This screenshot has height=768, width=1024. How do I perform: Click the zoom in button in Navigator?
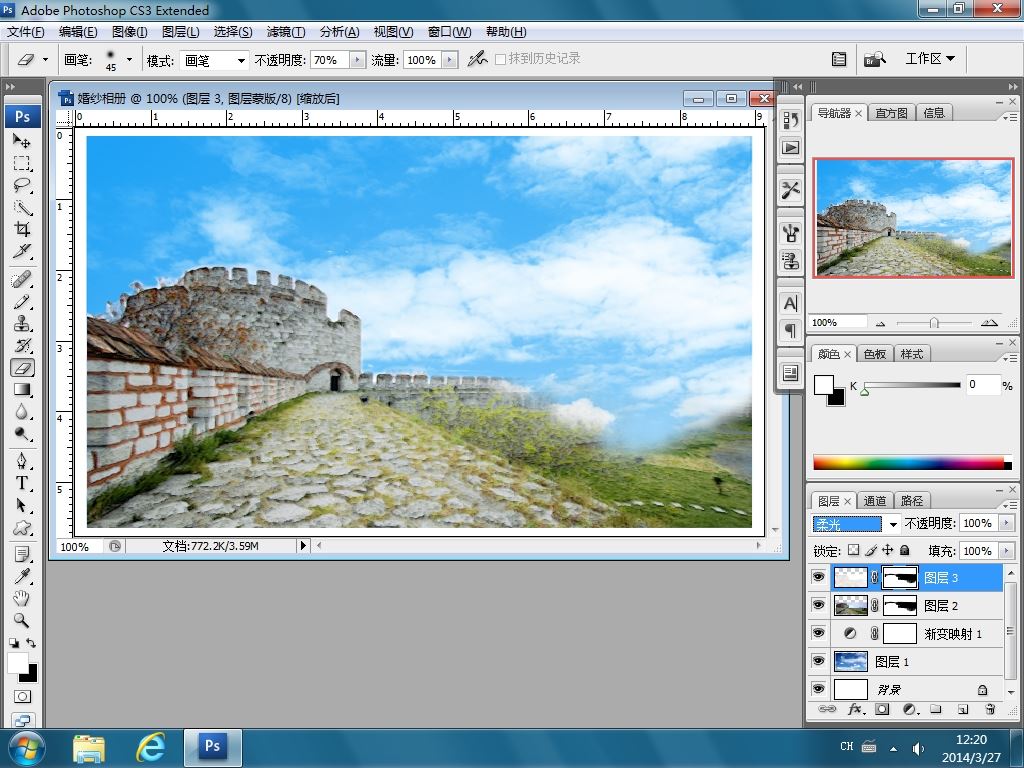pyautogui.click(x=989, y=323)
